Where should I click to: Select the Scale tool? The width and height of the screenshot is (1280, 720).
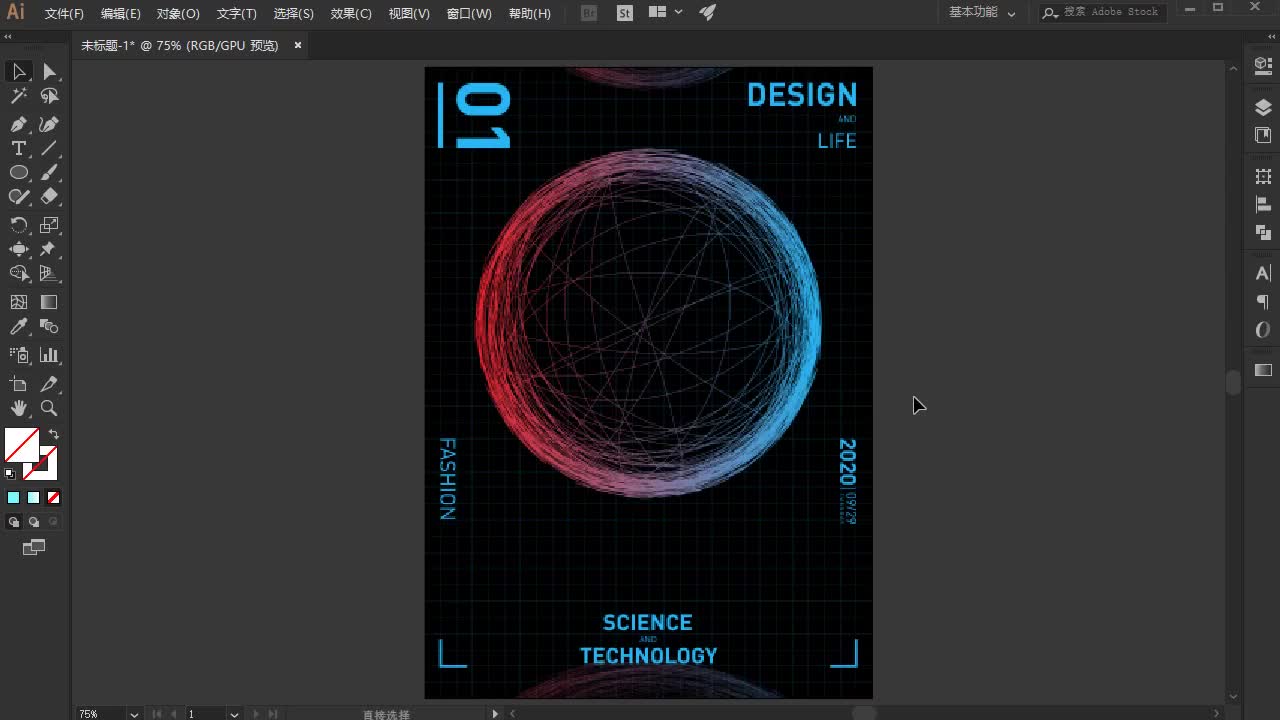(49, 225)
